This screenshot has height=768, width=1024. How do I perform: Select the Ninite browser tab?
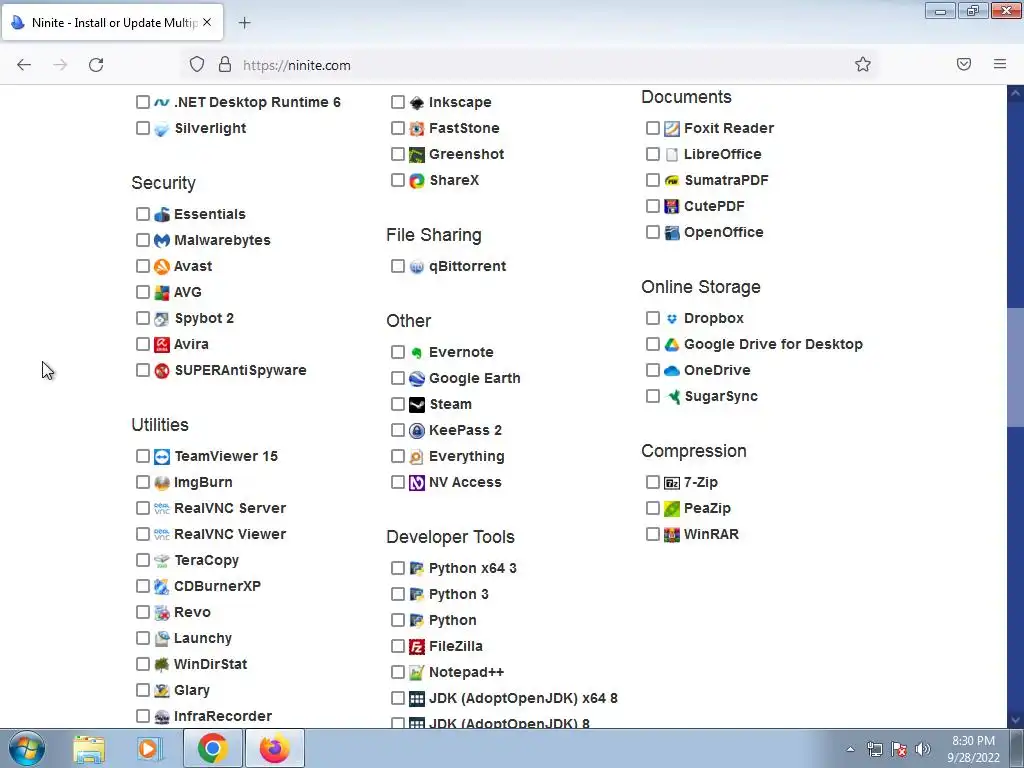click(112, 22)
